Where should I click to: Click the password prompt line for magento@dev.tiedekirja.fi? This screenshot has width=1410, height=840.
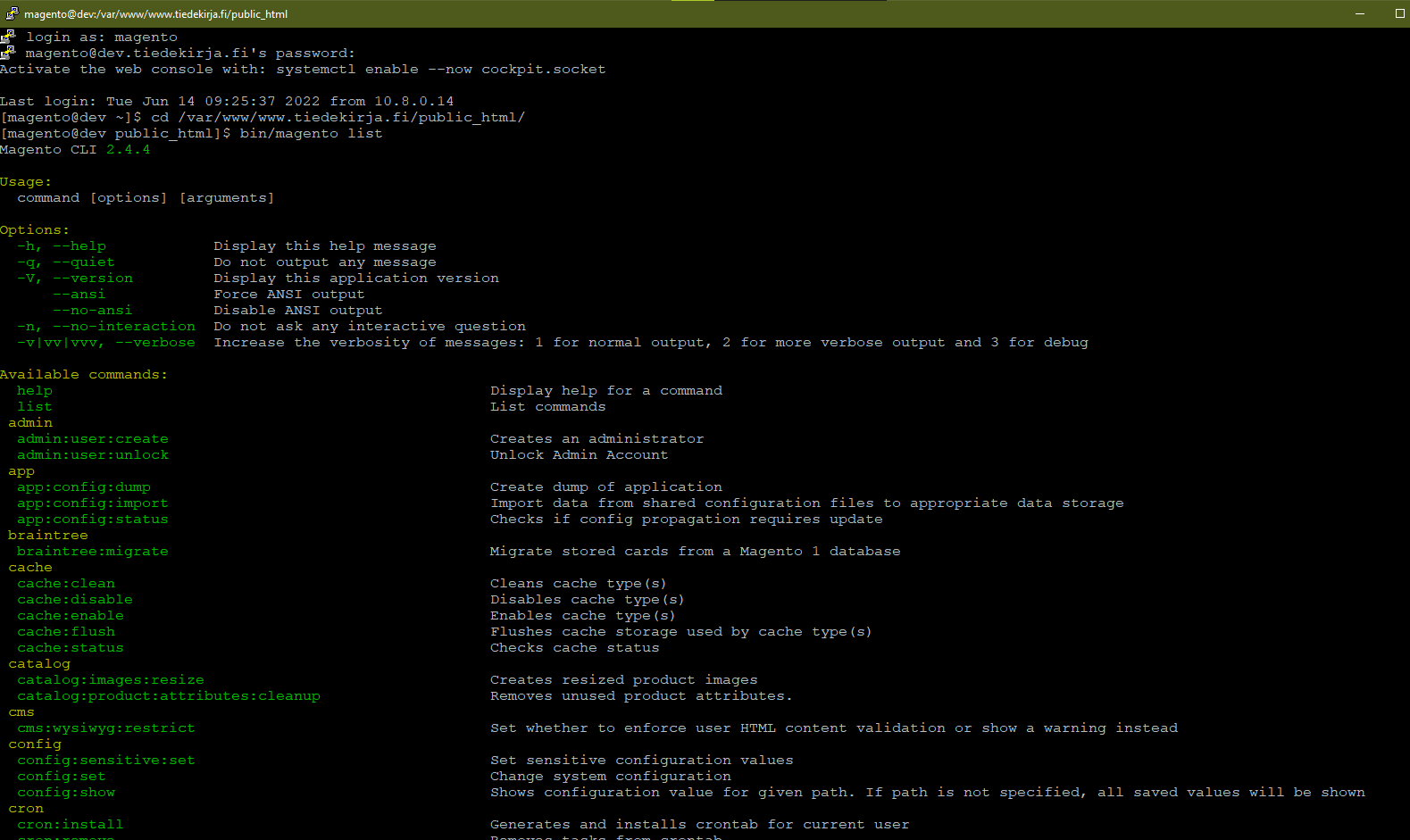coord(190,54)
